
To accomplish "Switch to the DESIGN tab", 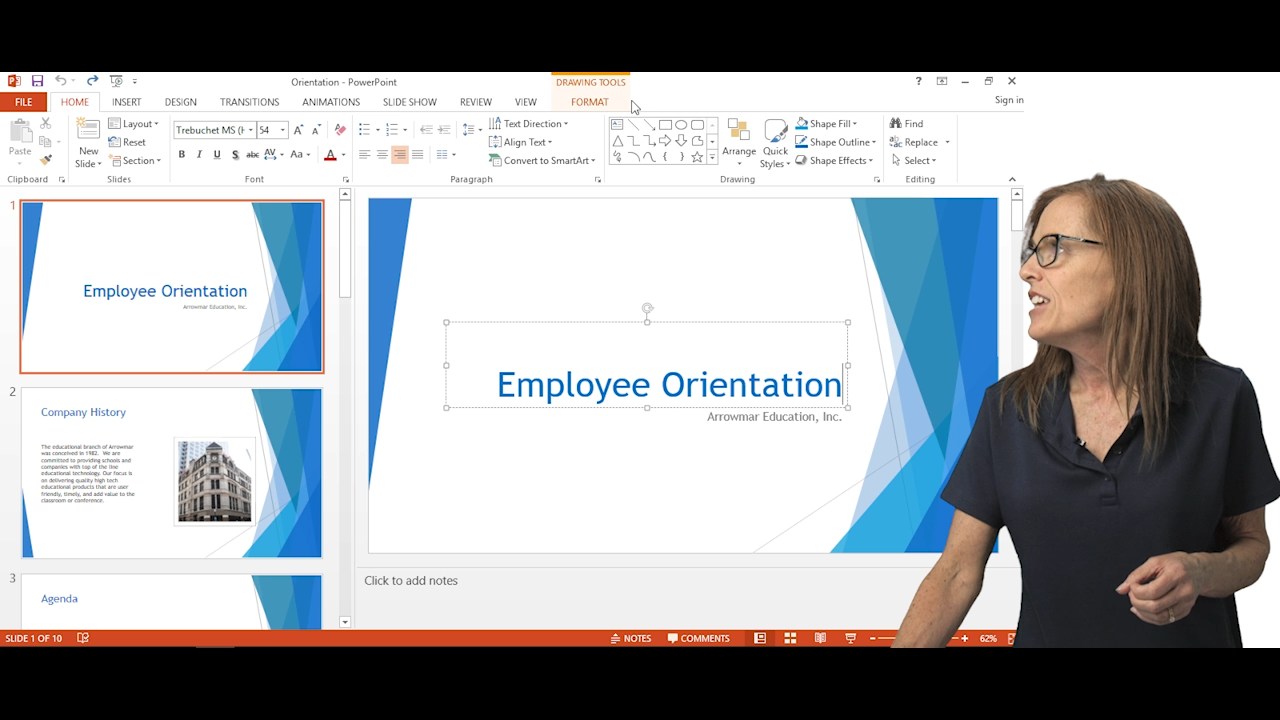I will pyautogui.click(x=181, y=102).
